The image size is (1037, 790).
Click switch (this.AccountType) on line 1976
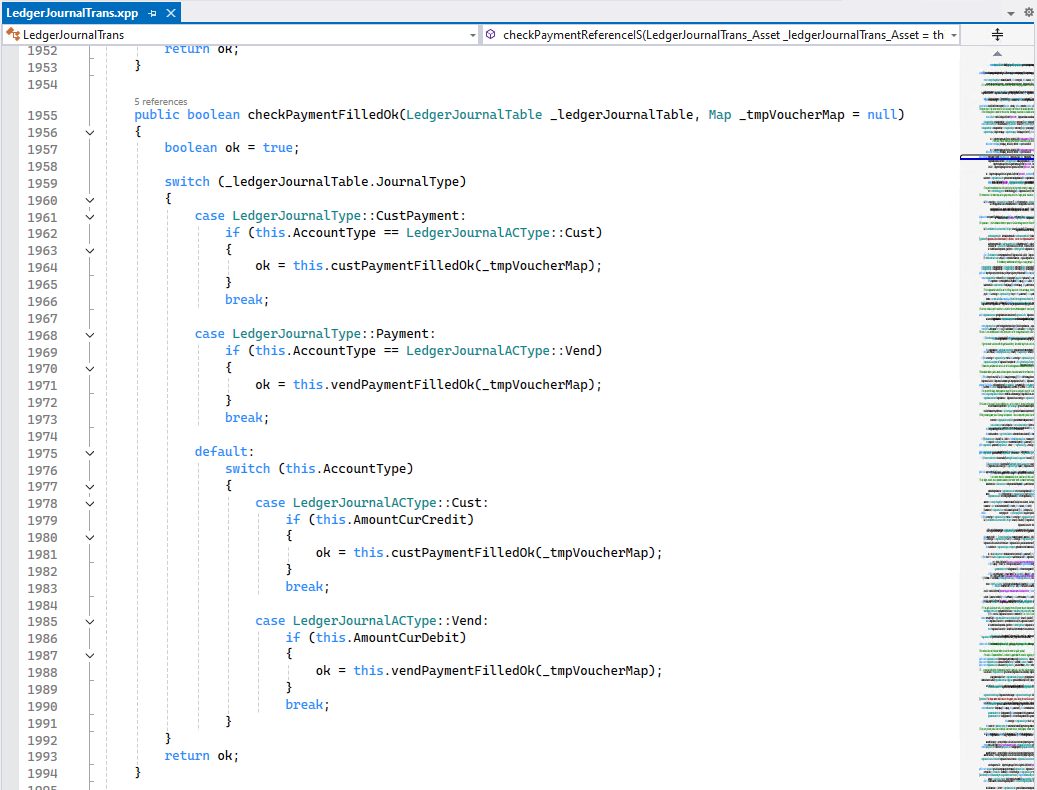[319, 469]
